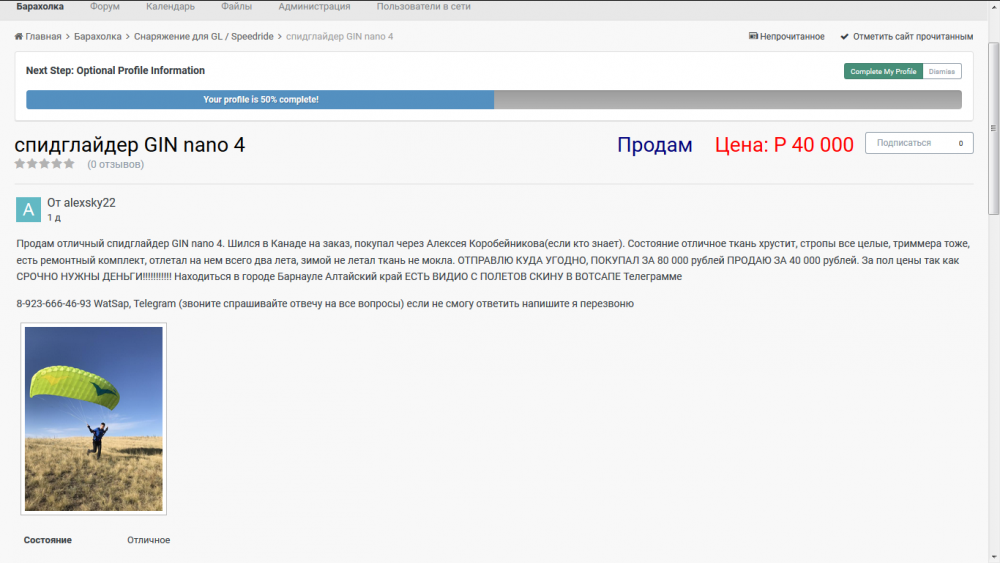Open the Барахолка top menu tab
The height and width of the screenshot is (563, 1000).
coord(40,6)
